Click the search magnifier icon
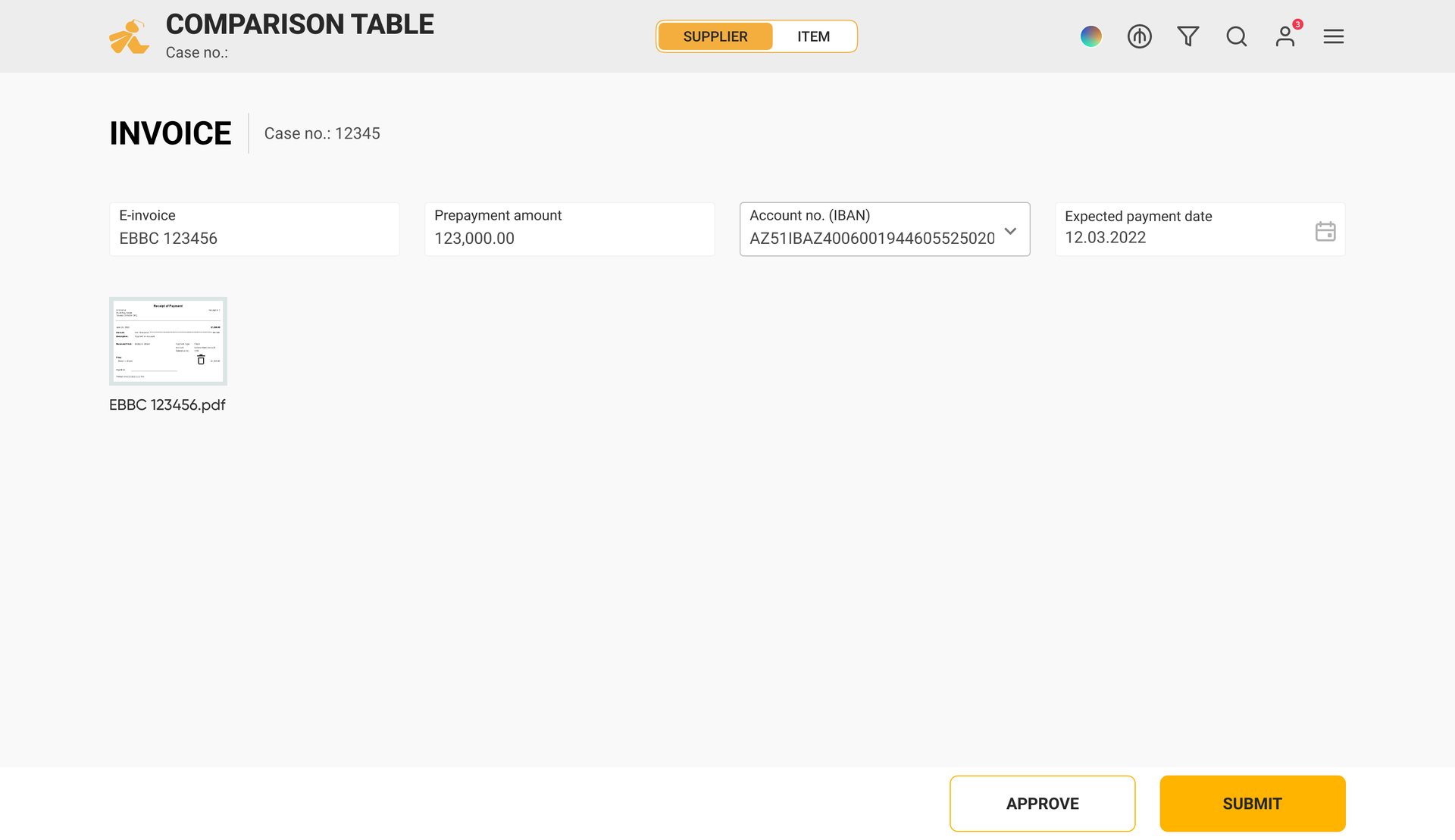The width and height of the screenshot is (1455, 840). pyautogui.click(x=1236, y=36)
